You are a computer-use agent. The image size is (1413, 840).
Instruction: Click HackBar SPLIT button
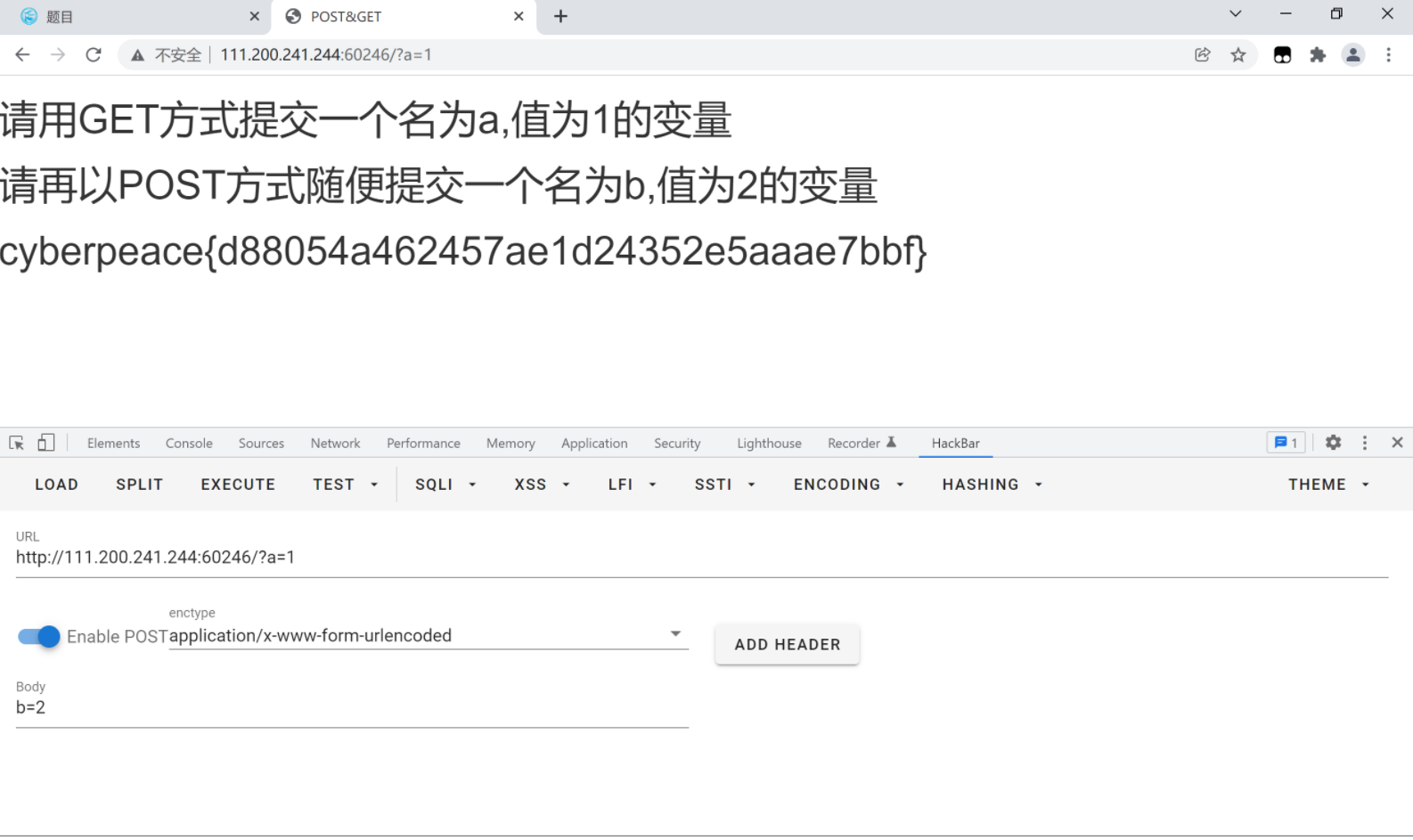(139, 485)
